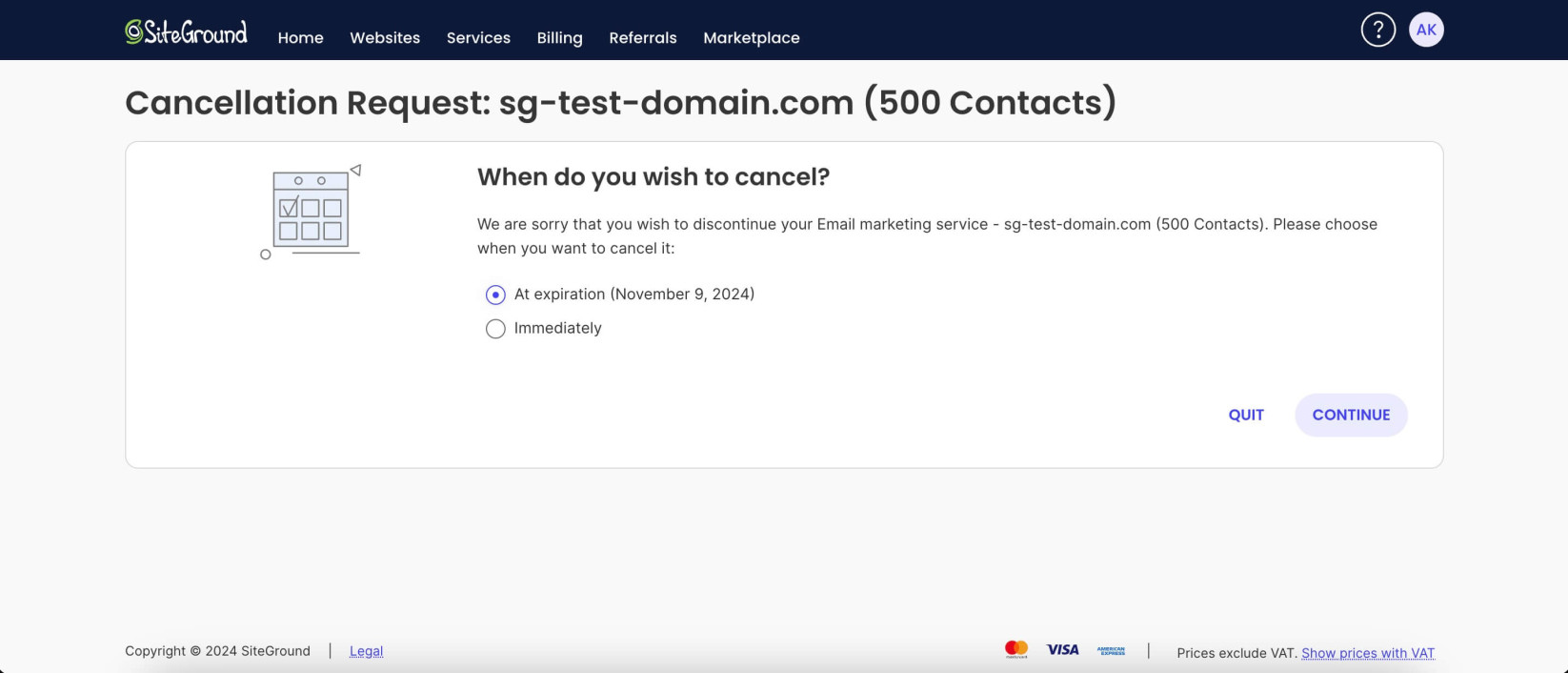Click the CONTINUE button

(1351, 415)
